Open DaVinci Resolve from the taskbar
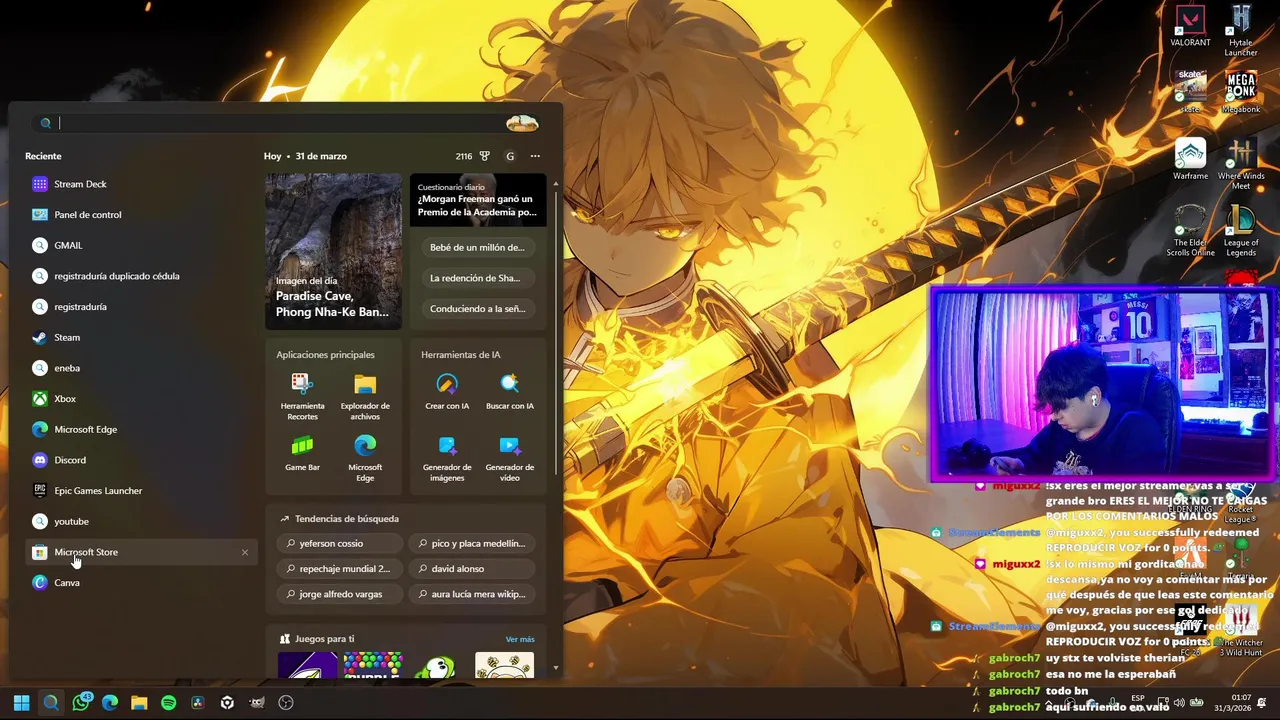This screenshot has height=720, width=1280. click(x=198, y=703)
